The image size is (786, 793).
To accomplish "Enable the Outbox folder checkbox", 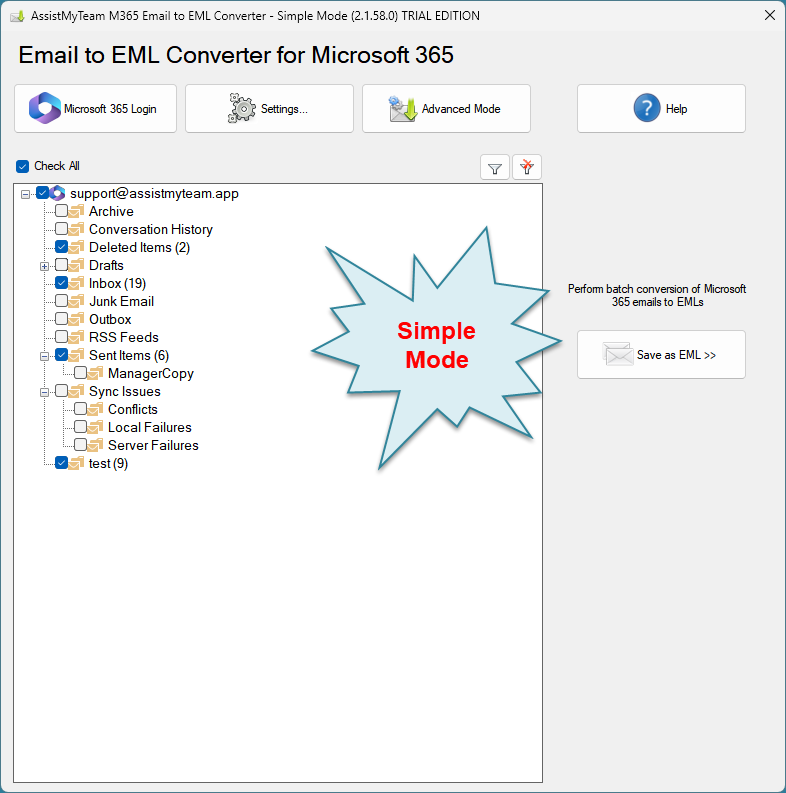I will click(62, 320).
